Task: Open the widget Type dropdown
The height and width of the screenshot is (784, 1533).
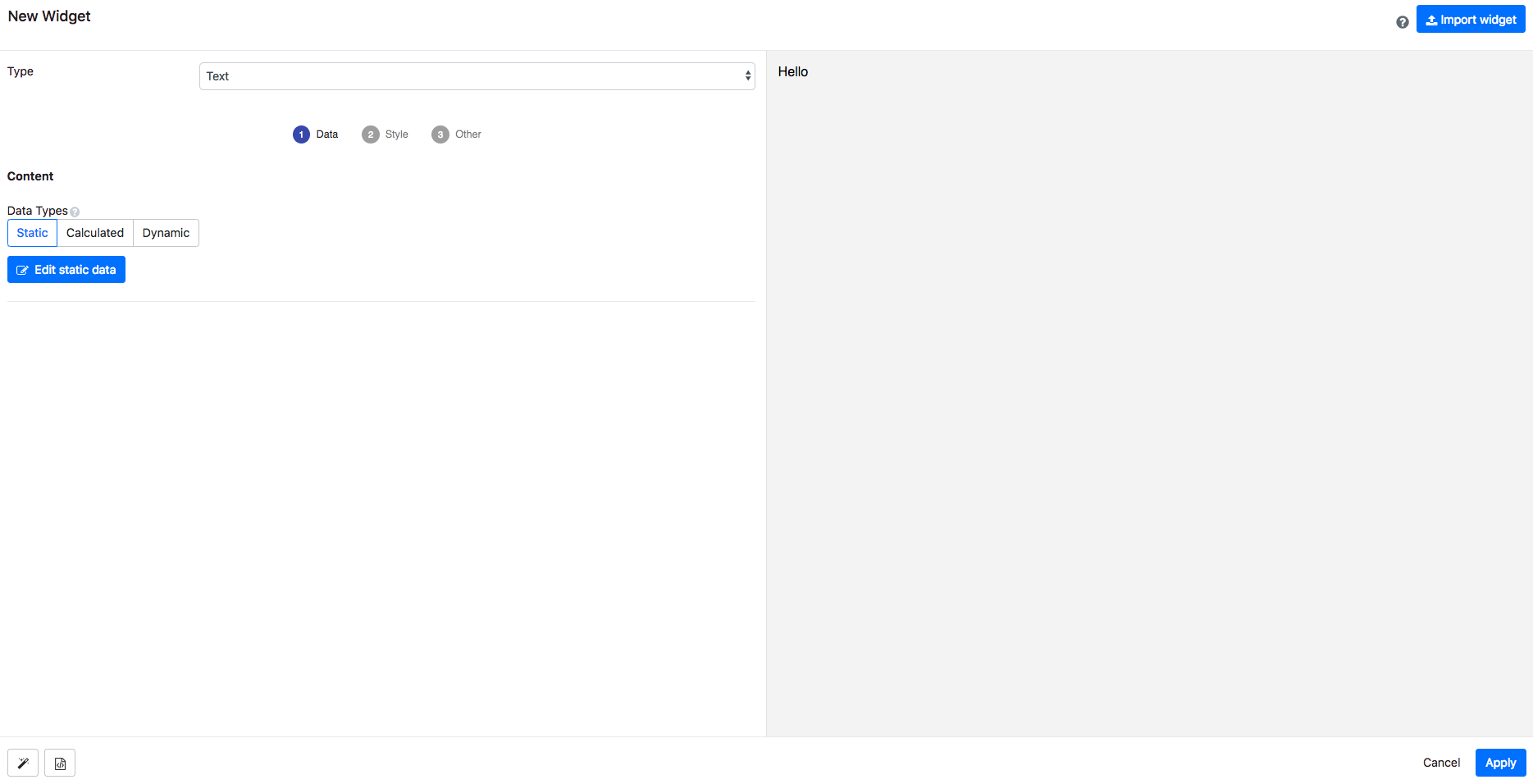Action: tap(477, 76)
